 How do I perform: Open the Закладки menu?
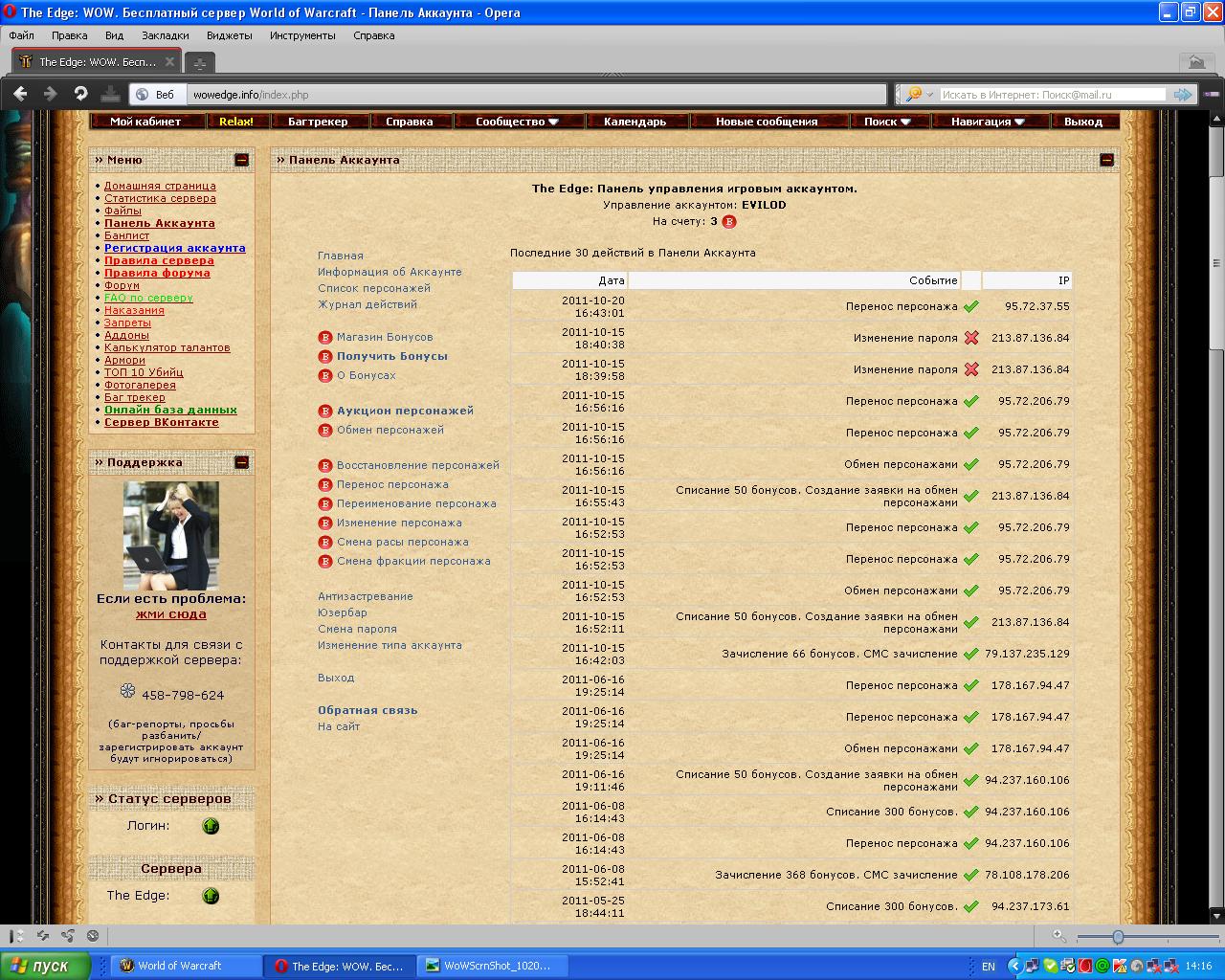pyautogui.click(x=166, y=35)
